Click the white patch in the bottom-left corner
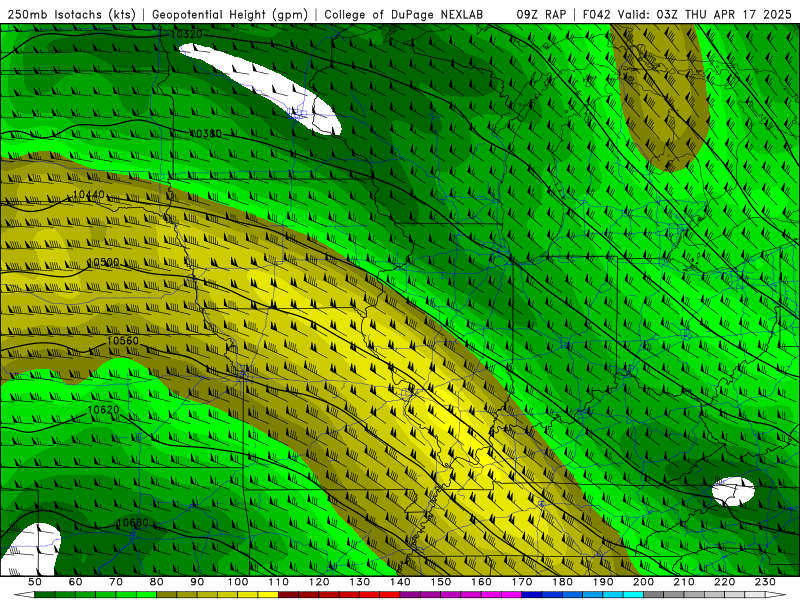 tap(30, 550)
